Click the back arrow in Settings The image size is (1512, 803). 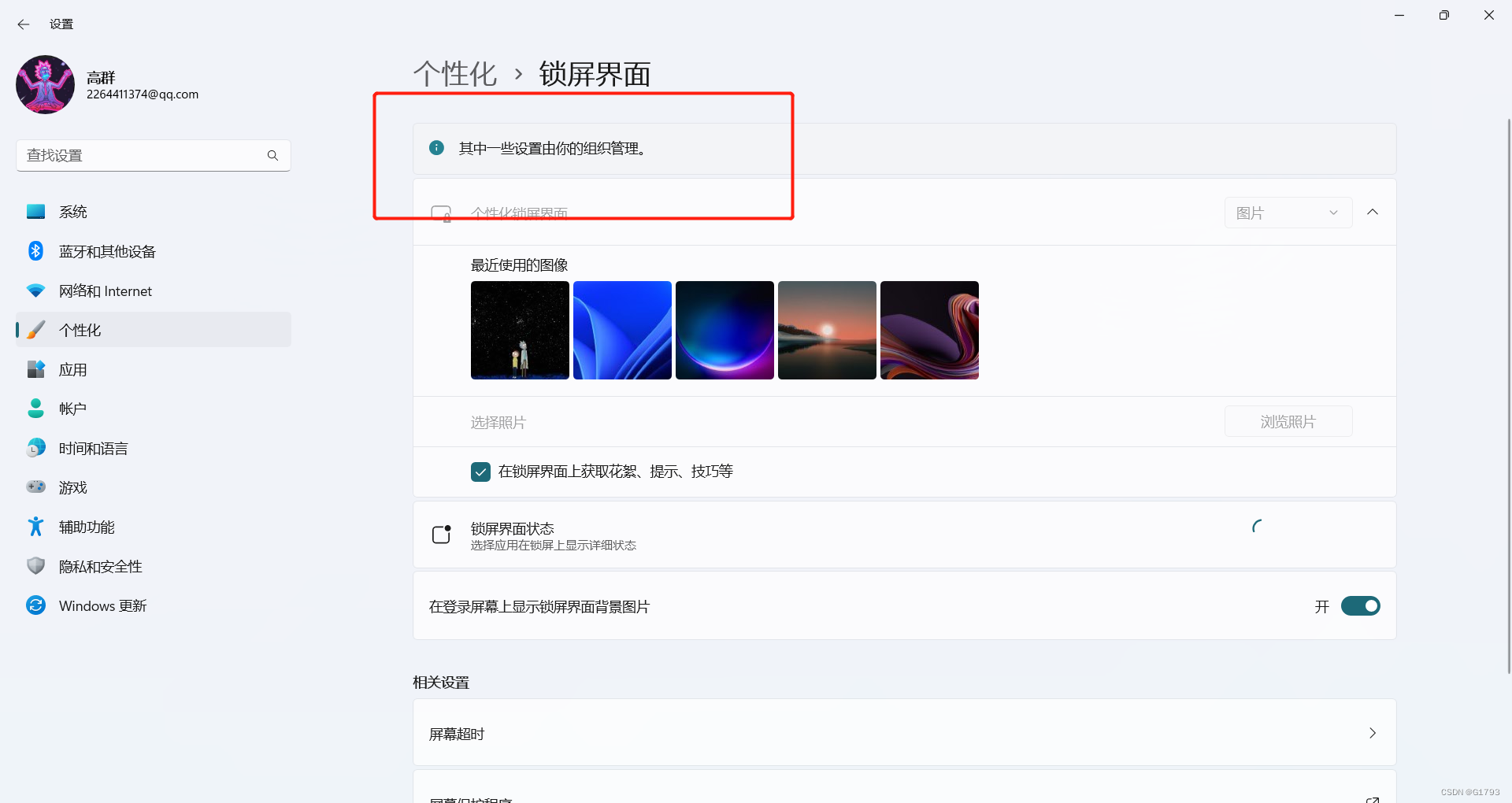point(24,24)
